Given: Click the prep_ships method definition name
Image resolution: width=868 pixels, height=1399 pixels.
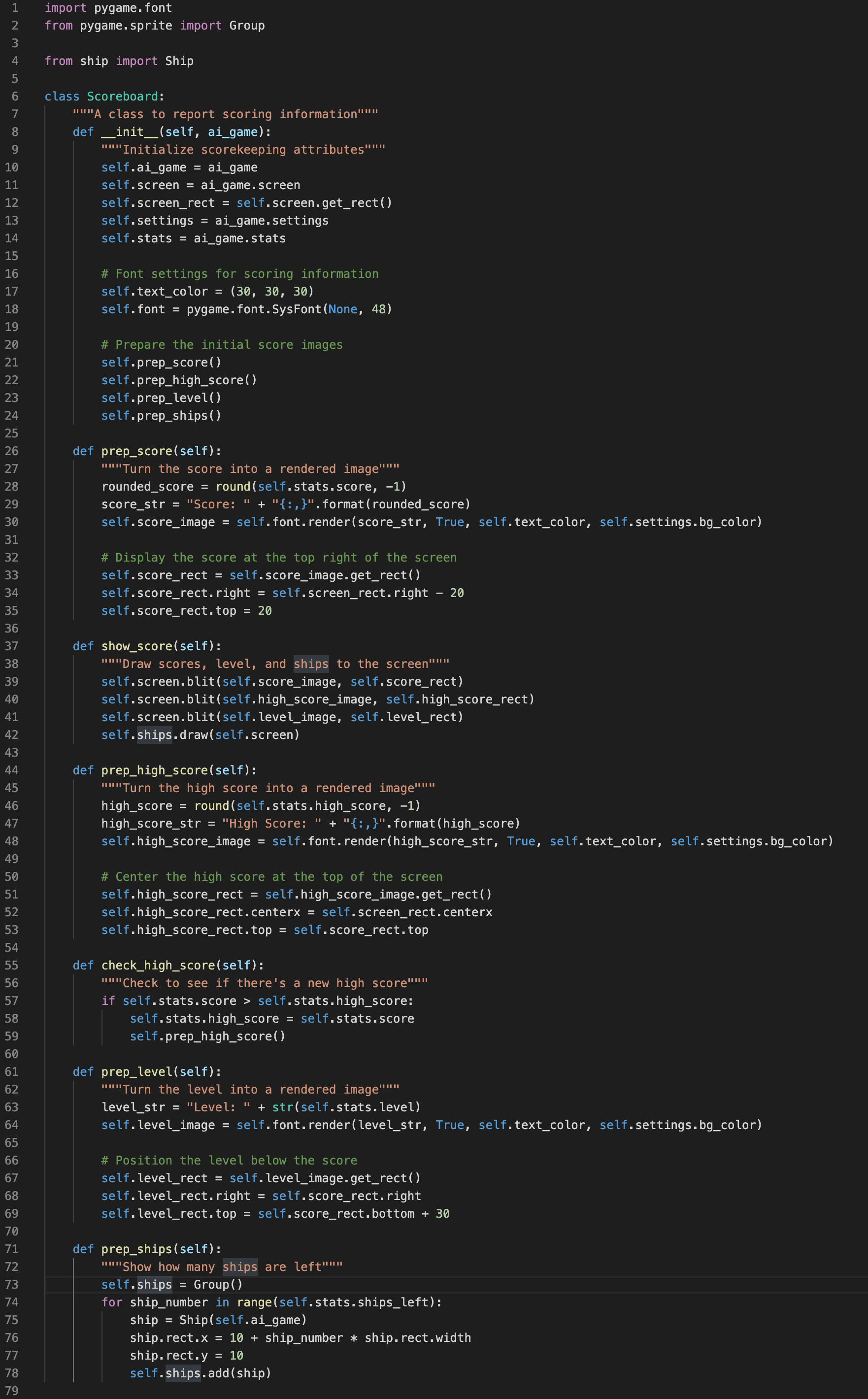Looking at the screenshot, I should 136,1249.
